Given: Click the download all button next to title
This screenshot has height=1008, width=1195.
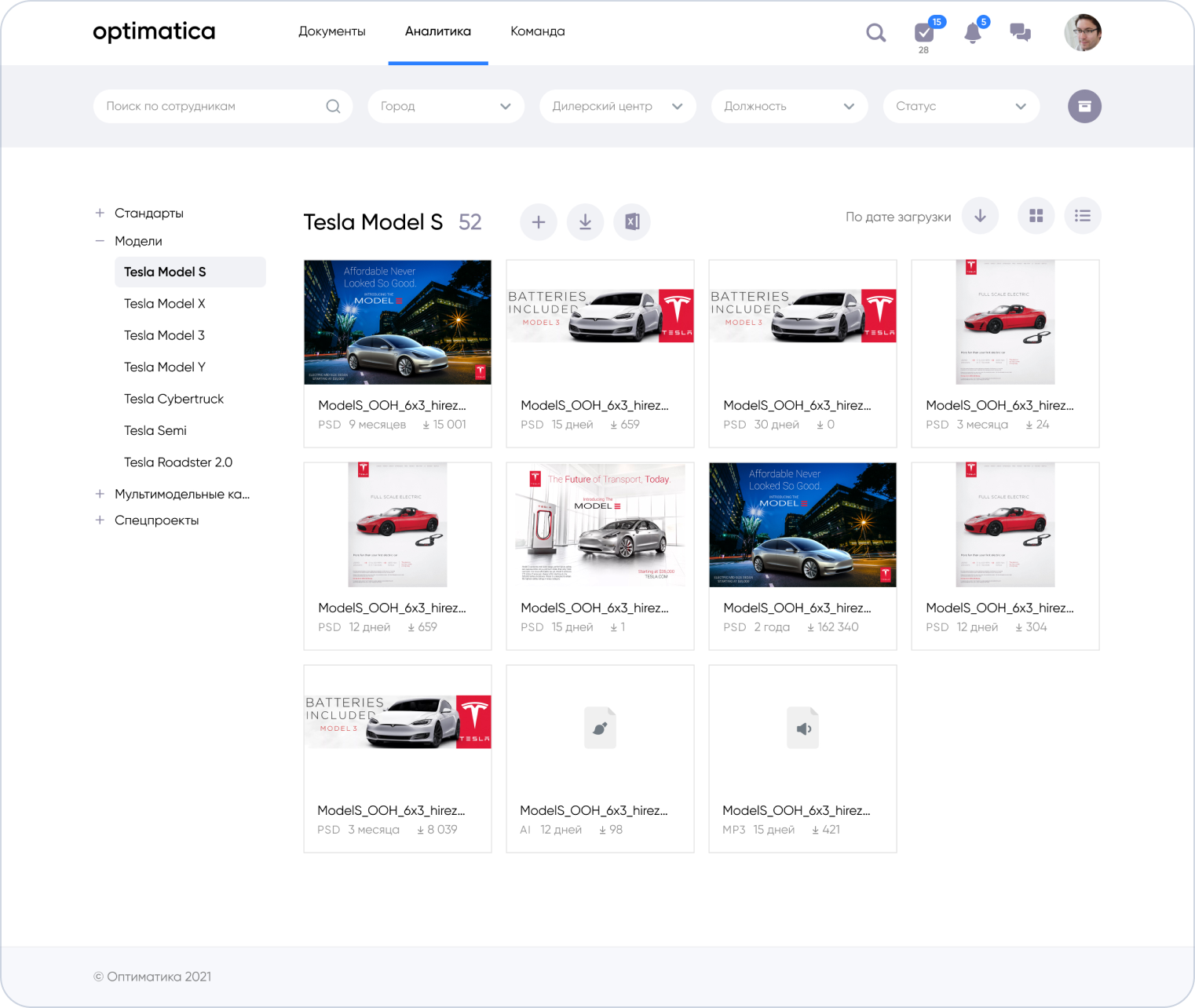Looking at the screenshot, I should click(x=585, y=222).
